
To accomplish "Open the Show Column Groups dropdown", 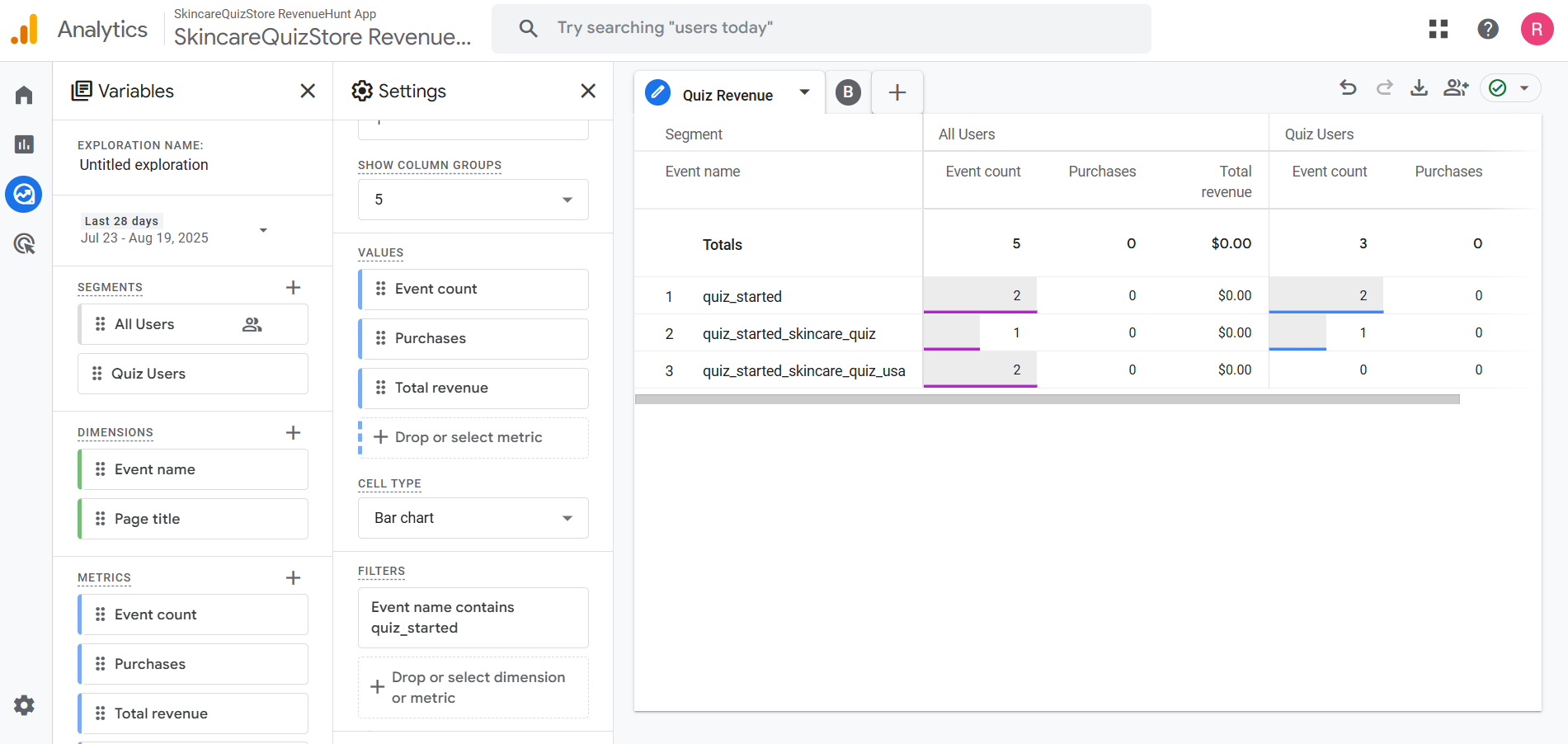I will click(473, 200).
